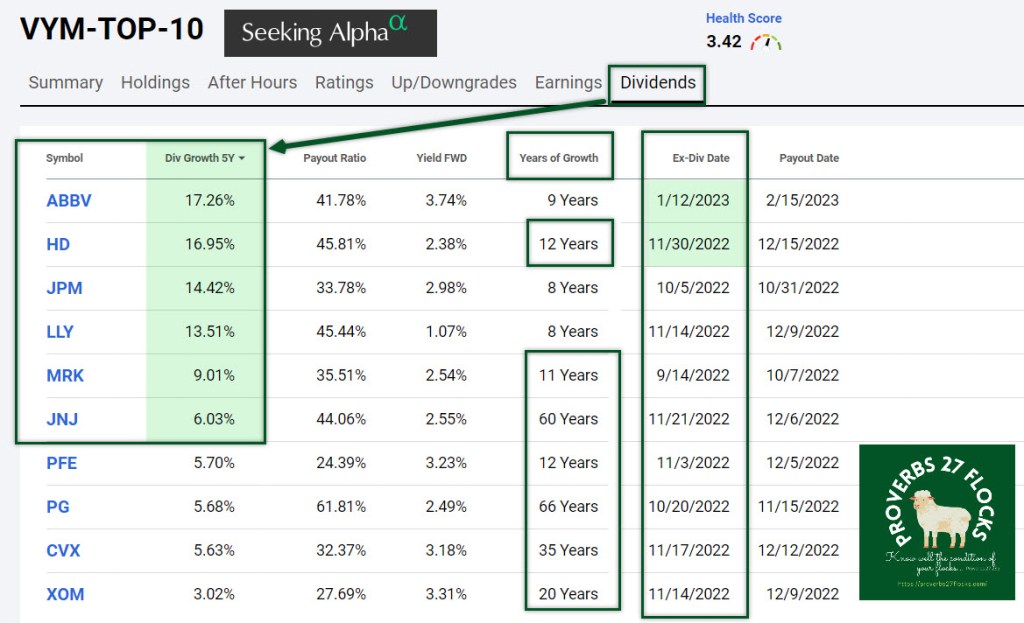
Task: Click the Seeking Alpha logo
Action: tap(330, 33)
